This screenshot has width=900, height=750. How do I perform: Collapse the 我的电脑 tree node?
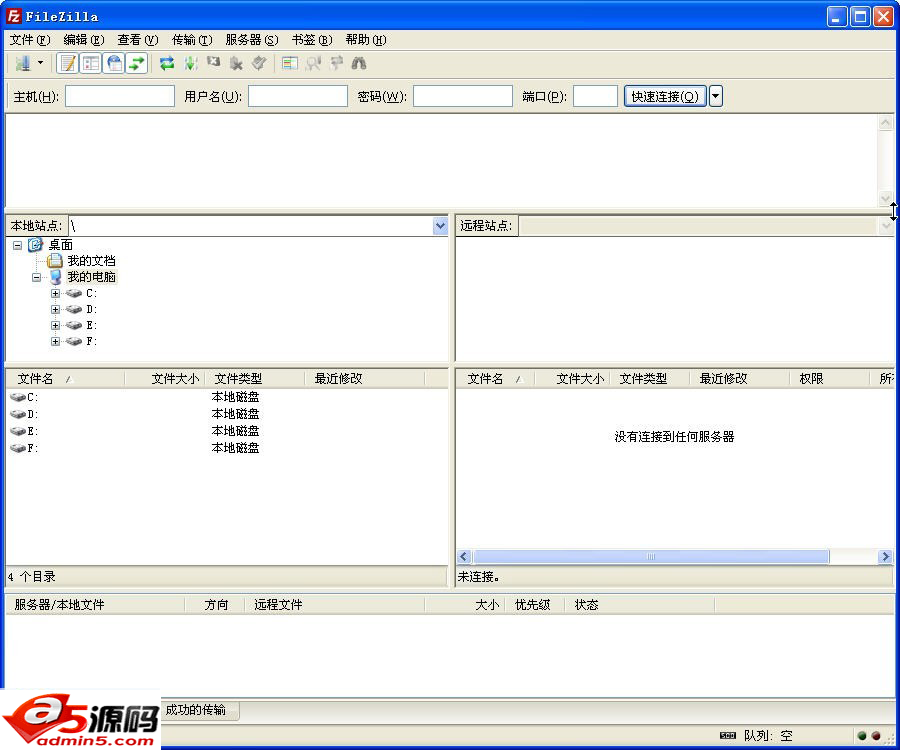(x=36, y=277)
